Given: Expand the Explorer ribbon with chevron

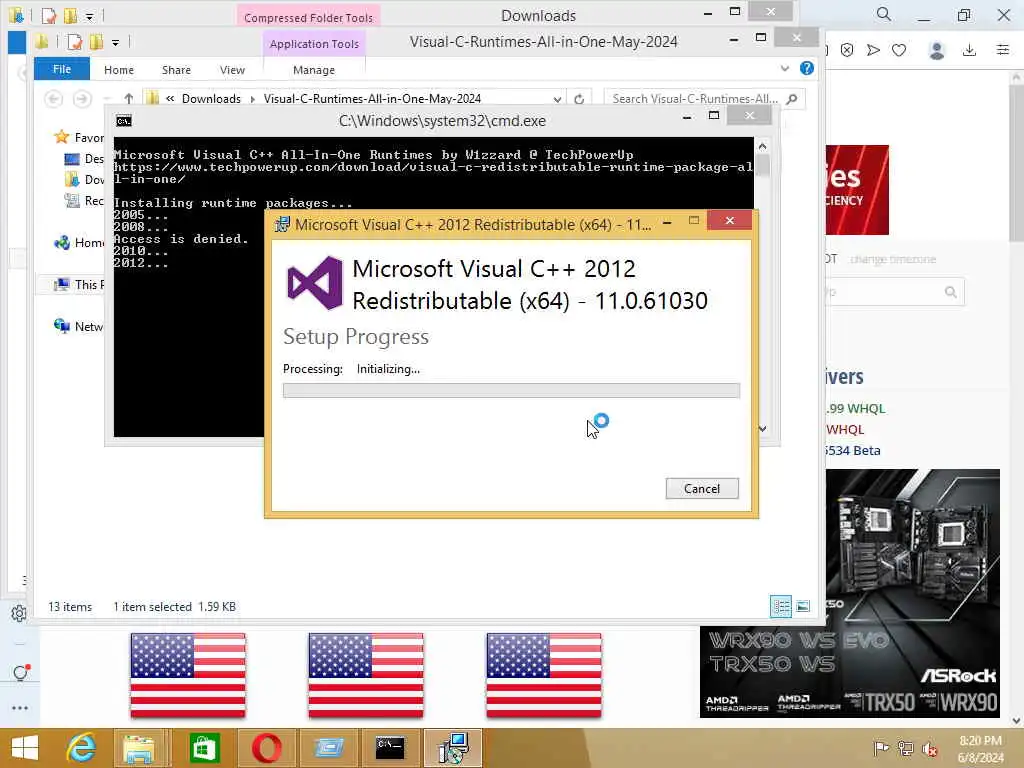Looking at the screenshot, I should [785, 68].
